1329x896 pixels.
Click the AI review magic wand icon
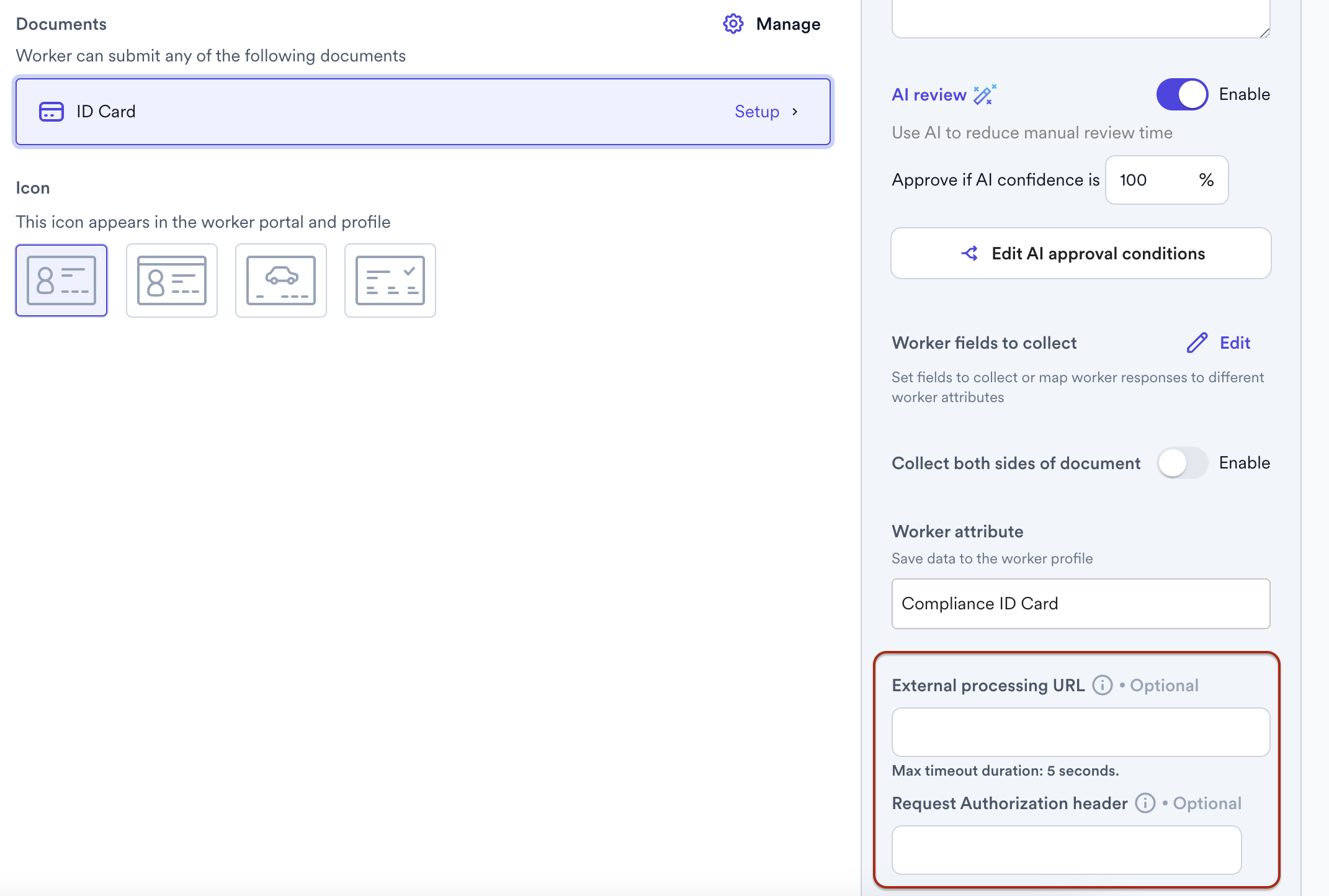[x=985, y=95]
